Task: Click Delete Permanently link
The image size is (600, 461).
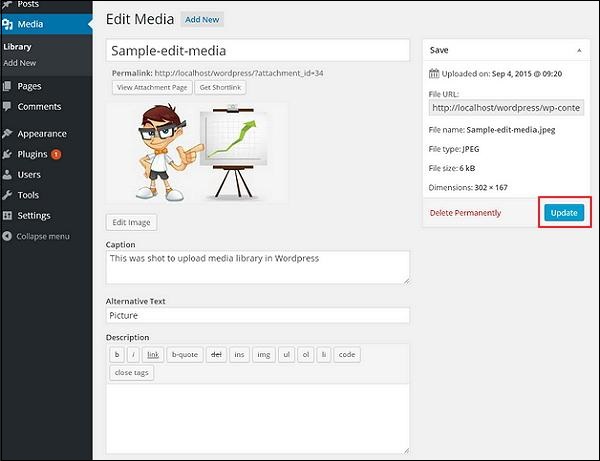Action: pyautogui.click(x=465, y=213)
